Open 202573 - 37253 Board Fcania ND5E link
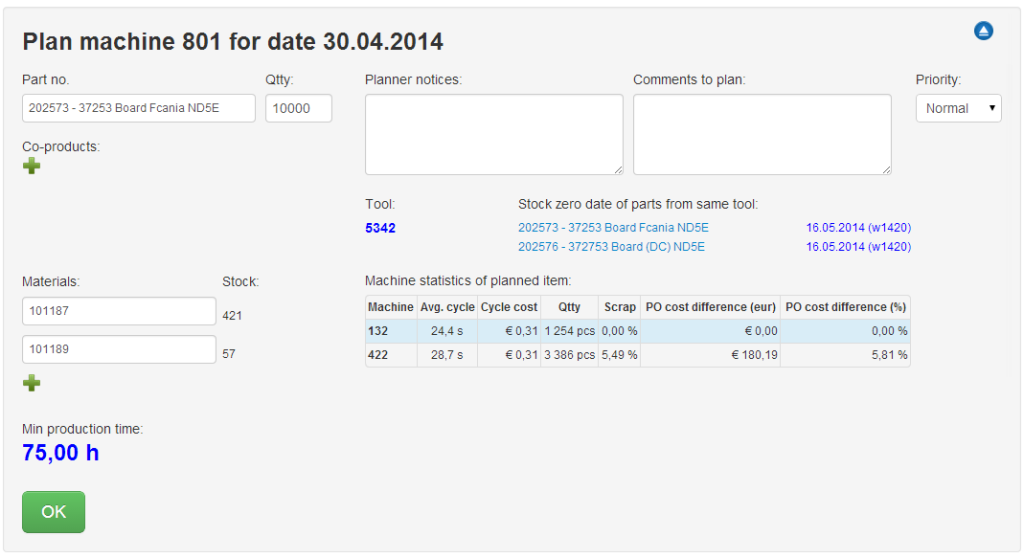This screenshot has width=1024, height=558. (x=613, y=227)
